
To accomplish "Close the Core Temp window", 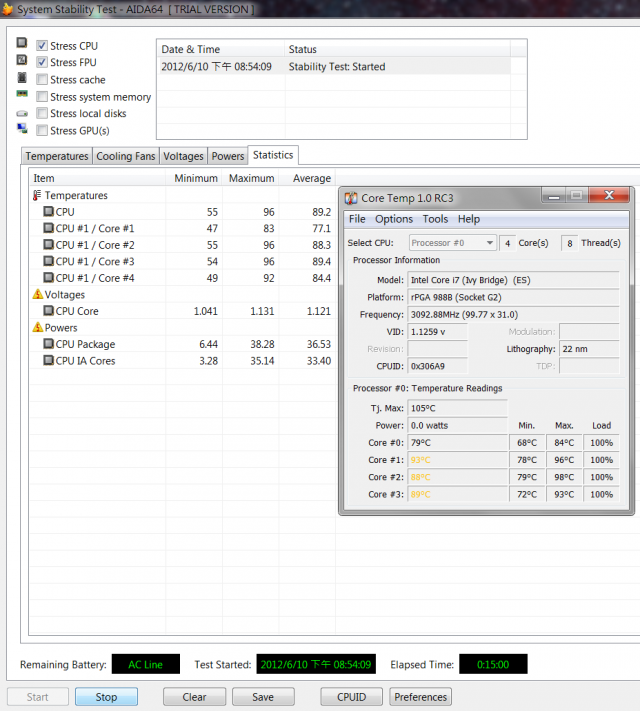I will (x=609, y=195).
